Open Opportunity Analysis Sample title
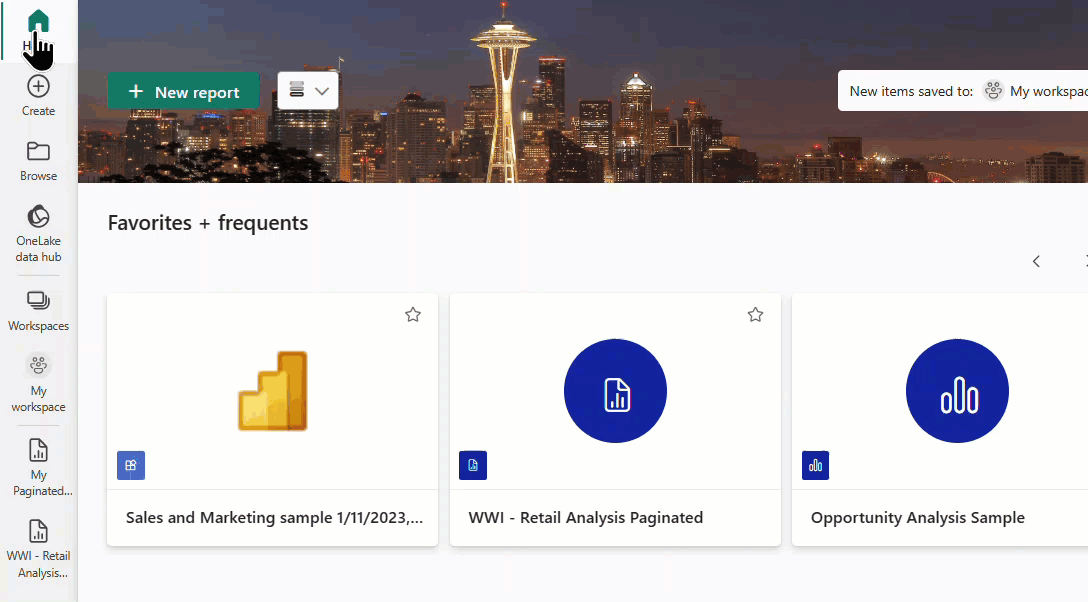1088x602 pixels. tap(917, 517)
